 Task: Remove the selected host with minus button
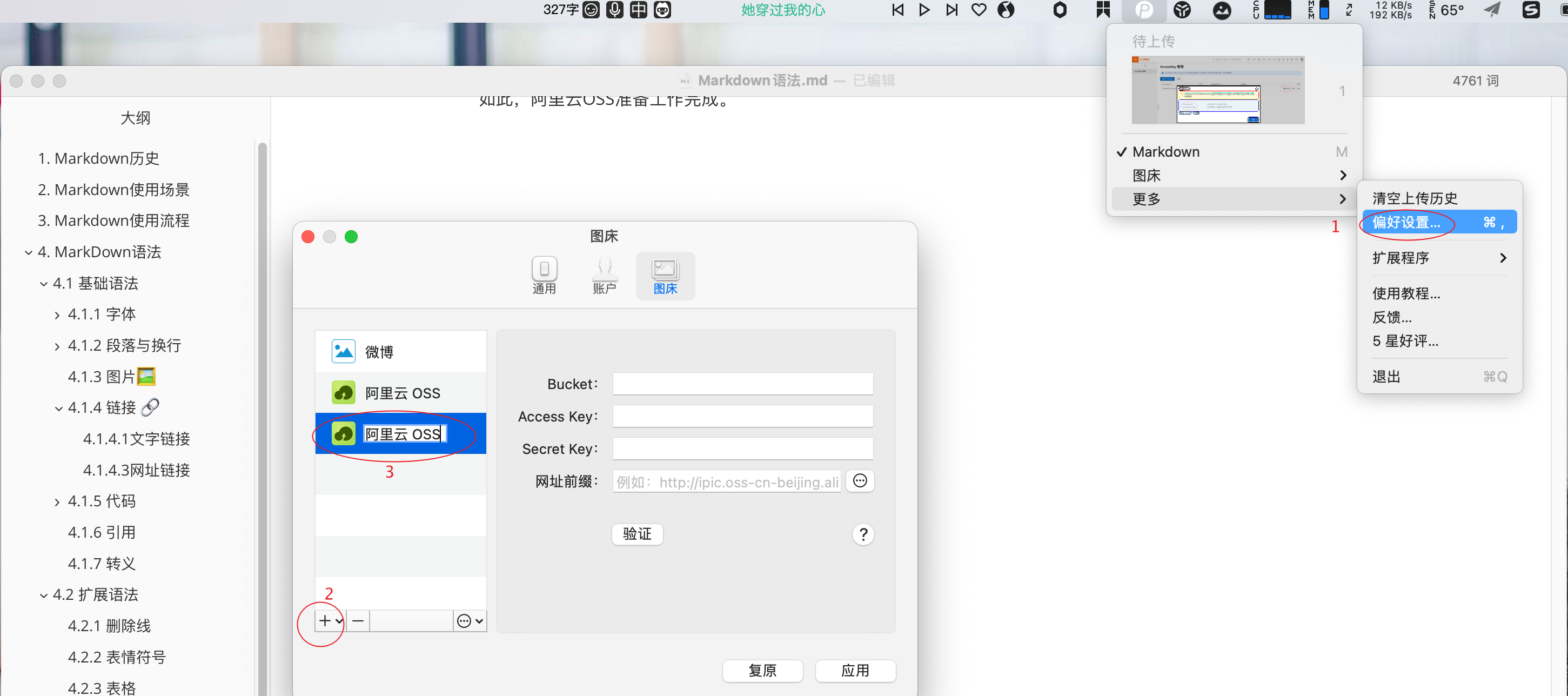358,620
